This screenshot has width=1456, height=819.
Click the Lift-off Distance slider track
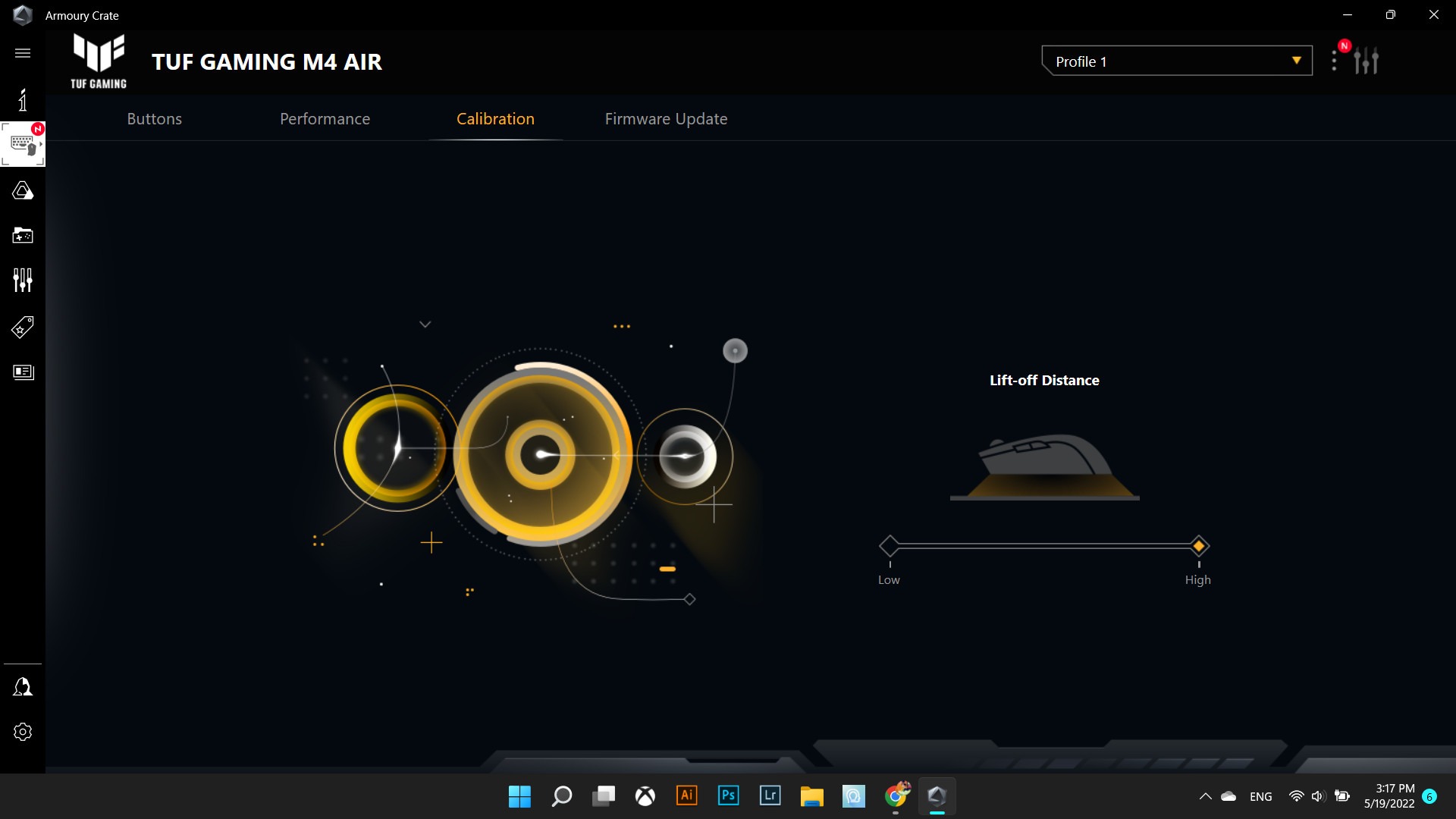(x=1044, y=546)
